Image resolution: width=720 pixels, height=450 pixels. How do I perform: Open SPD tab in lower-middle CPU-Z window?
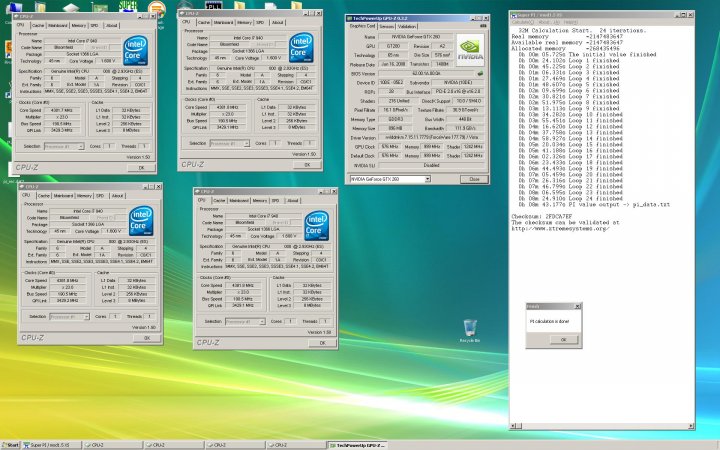(x=276, y=201)
